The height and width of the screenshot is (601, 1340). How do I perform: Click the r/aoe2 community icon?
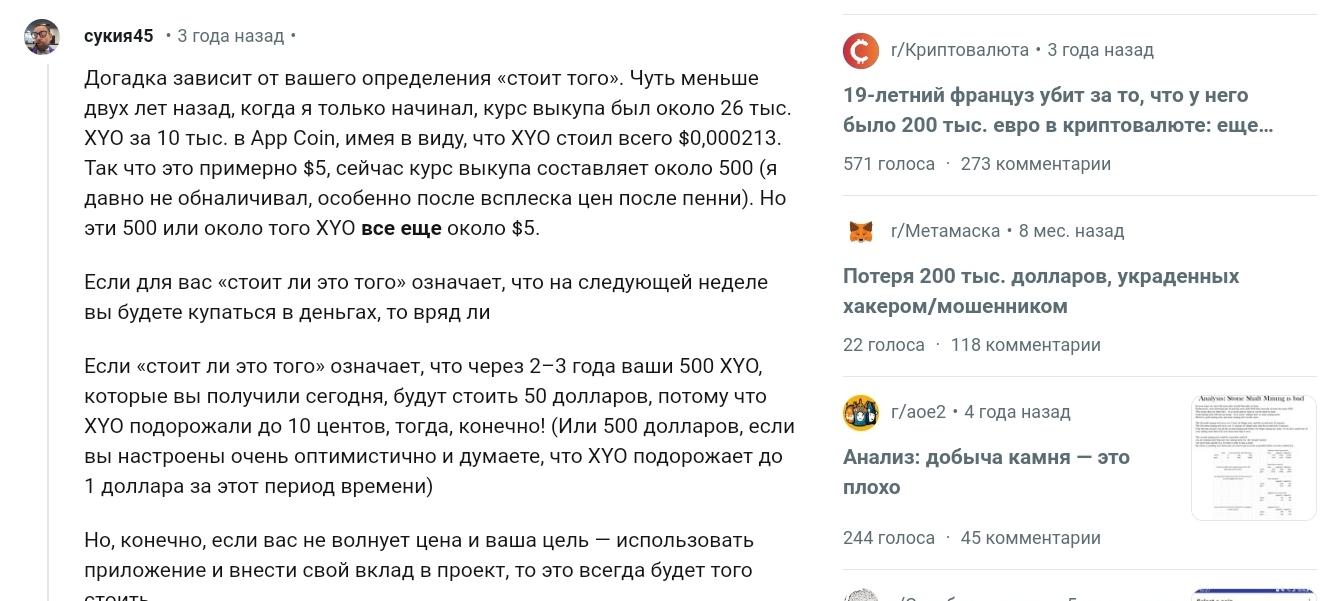[x=861, y=412]
